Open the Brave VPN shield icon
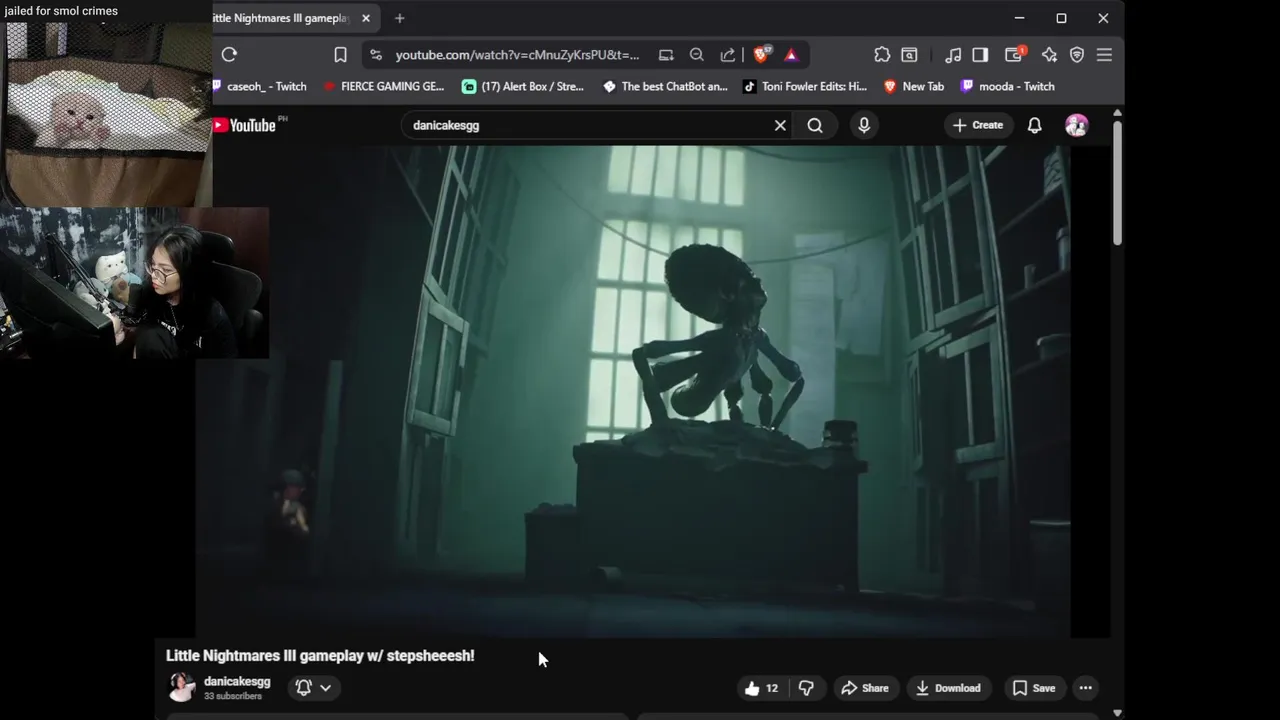Screen dimensions: 1280x720 tap(1077, 55)
